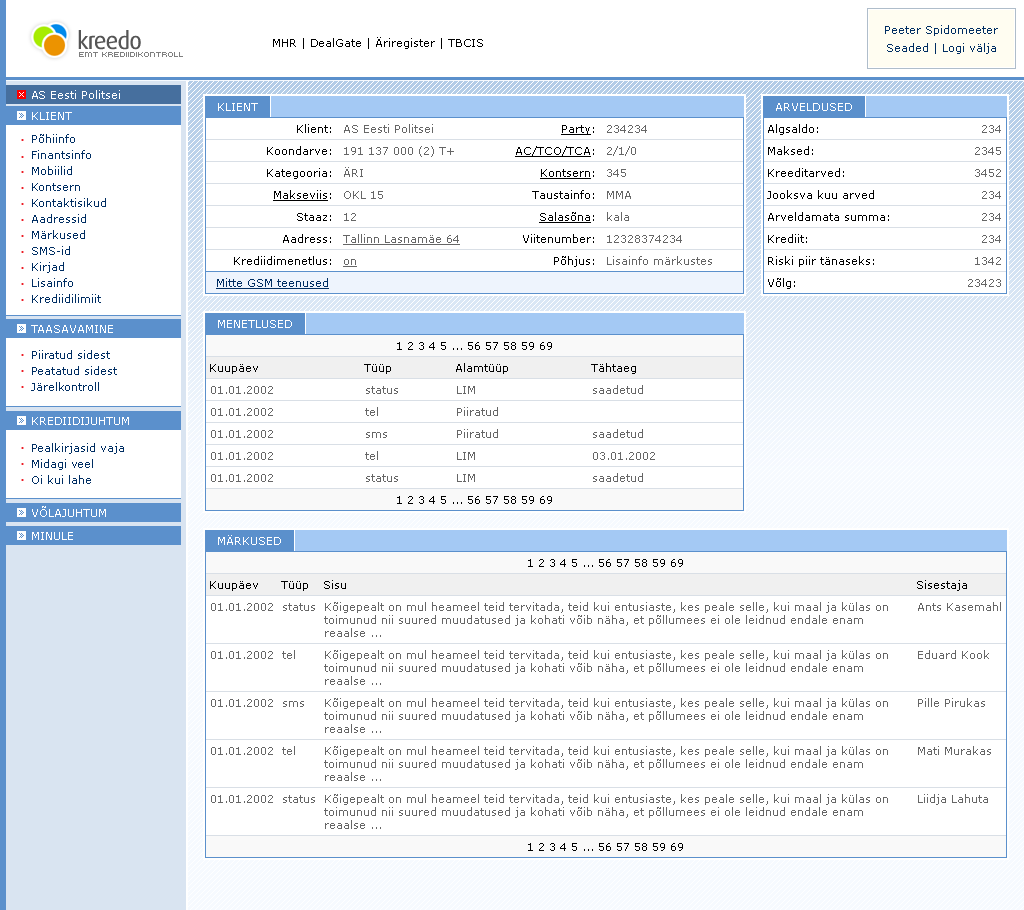This screenshot has height=910, width=1024.
Task: Open the Mitte GSM teenused link
Action: tap(272, 283)
